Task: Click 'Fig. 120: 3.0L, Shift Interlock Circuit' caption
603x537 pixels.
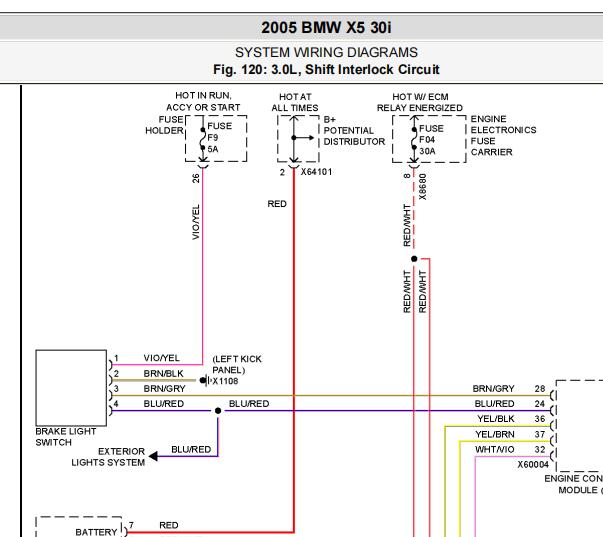Action: click(326, 70)
